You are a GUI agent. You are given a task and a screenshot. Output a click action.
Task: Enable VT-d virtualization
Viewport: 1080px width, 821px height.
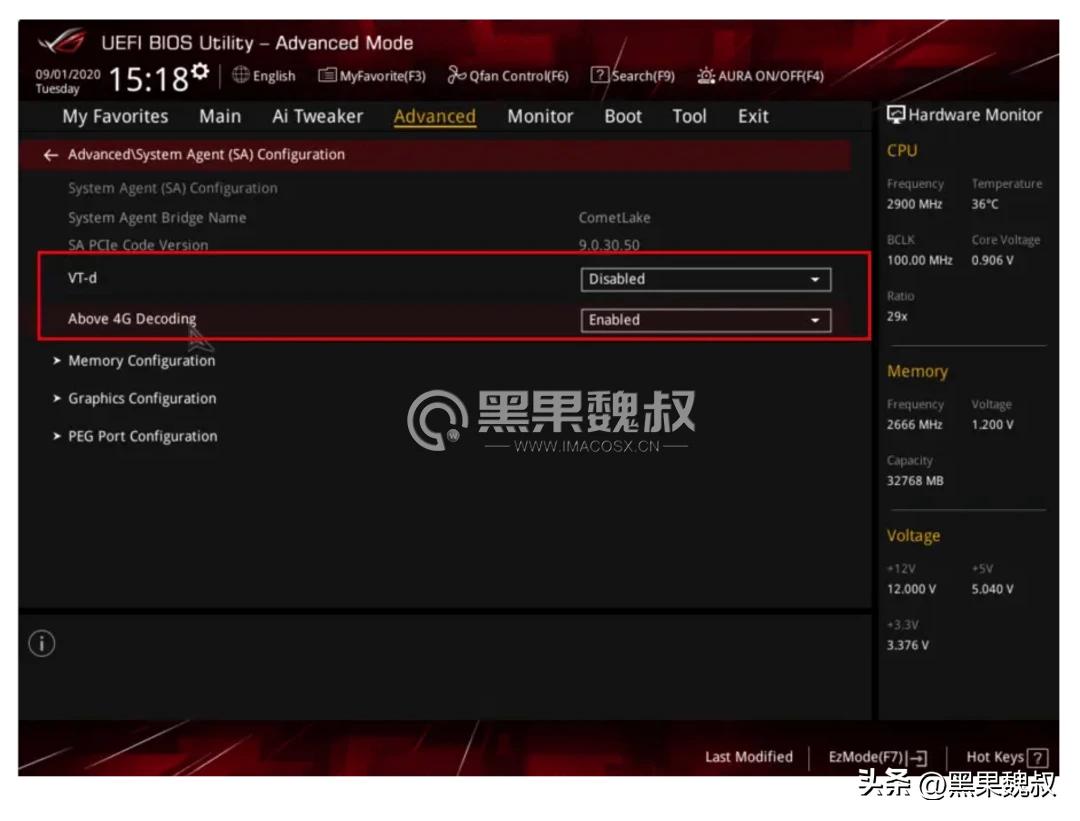pos(706,279)
